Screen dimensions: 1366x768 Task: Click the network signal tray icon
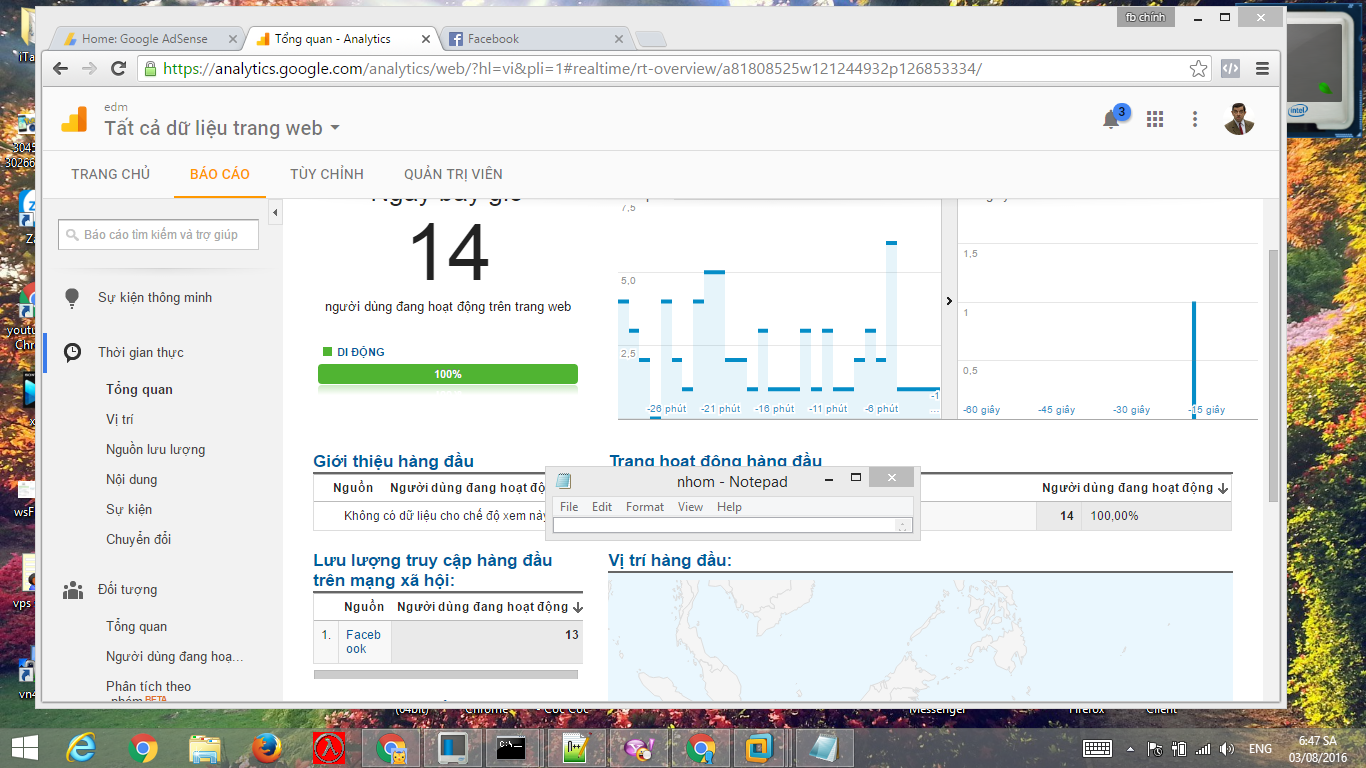1201,748
